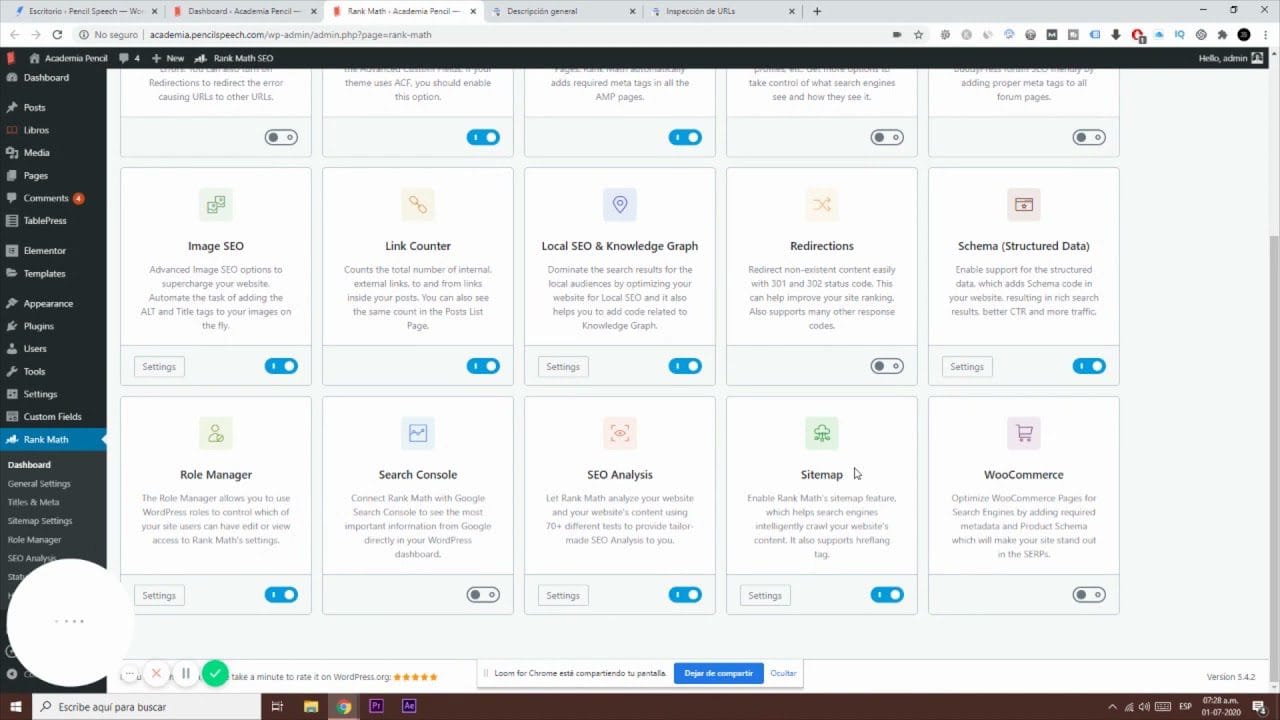Viewport: 1280px width, 720px height.
Task: Bookmark this page with the star icon
Action: (x=918, y=34)
